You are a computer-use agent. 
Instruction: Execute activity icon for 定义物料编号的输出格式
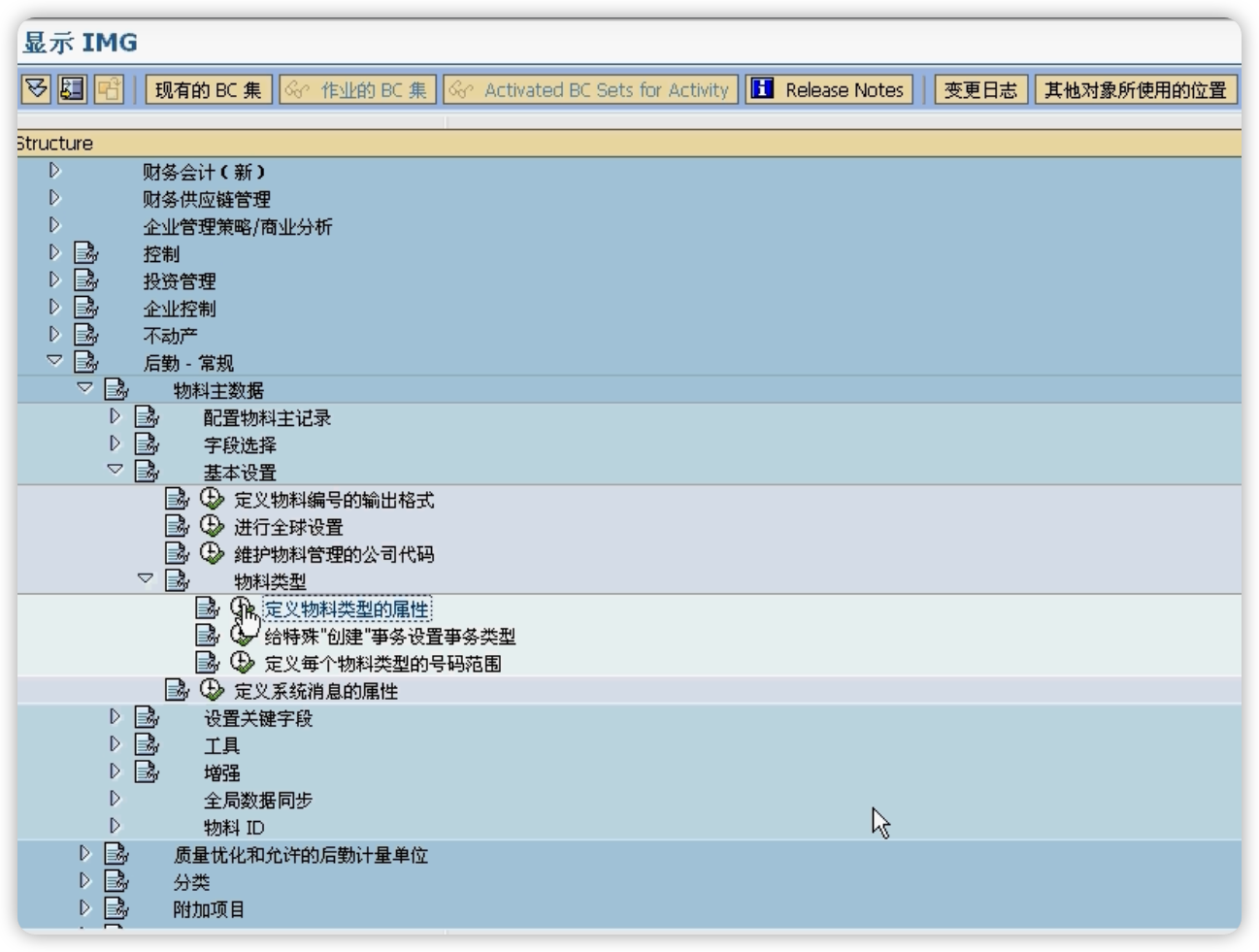click(212, 499)
